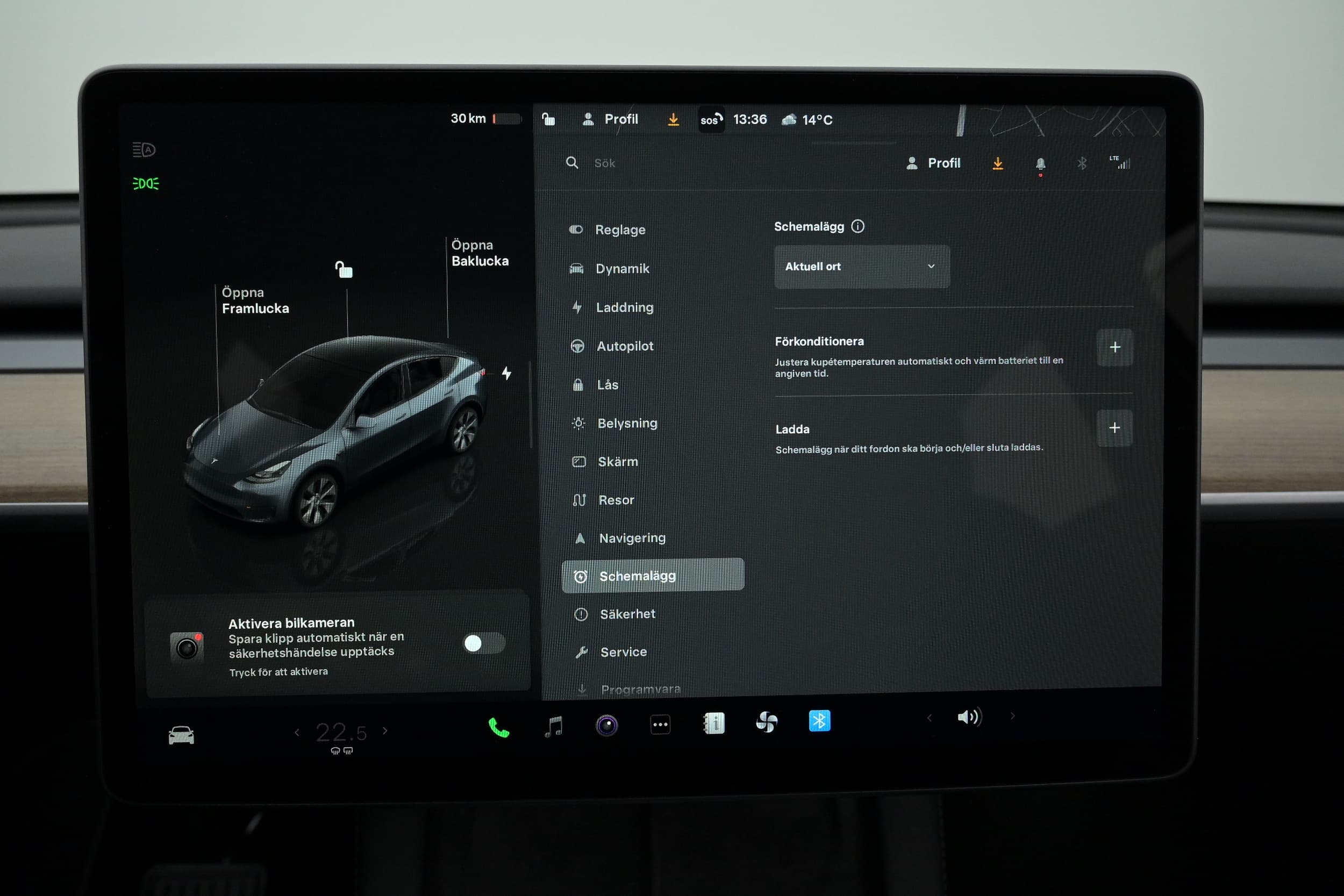
Task: Tap the auto high beam headlight icon
Action: coord(144,150)
